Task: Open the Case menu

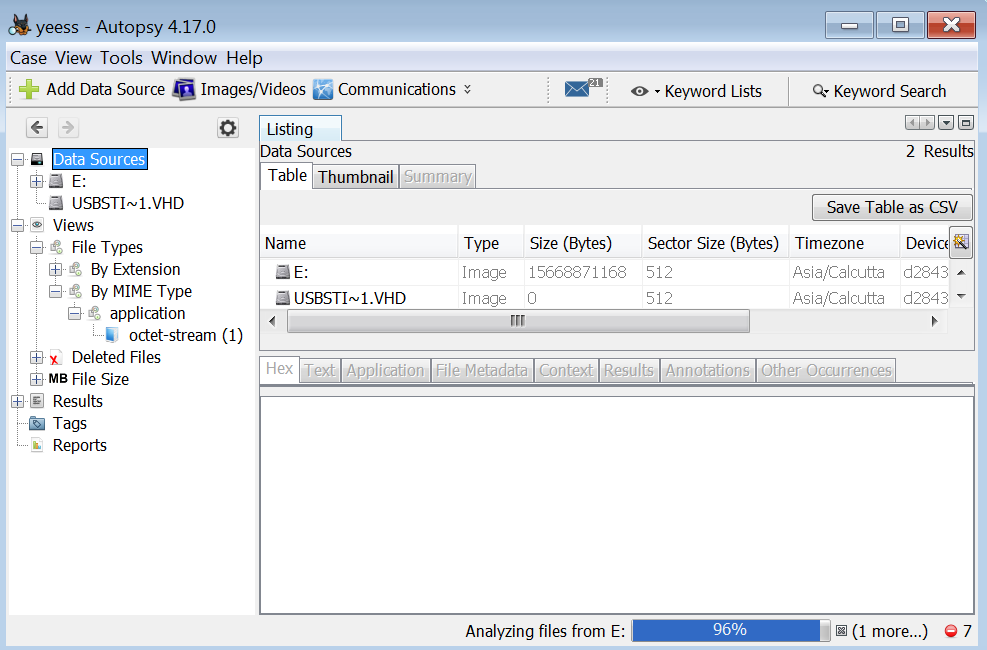Action: (28, 58)
